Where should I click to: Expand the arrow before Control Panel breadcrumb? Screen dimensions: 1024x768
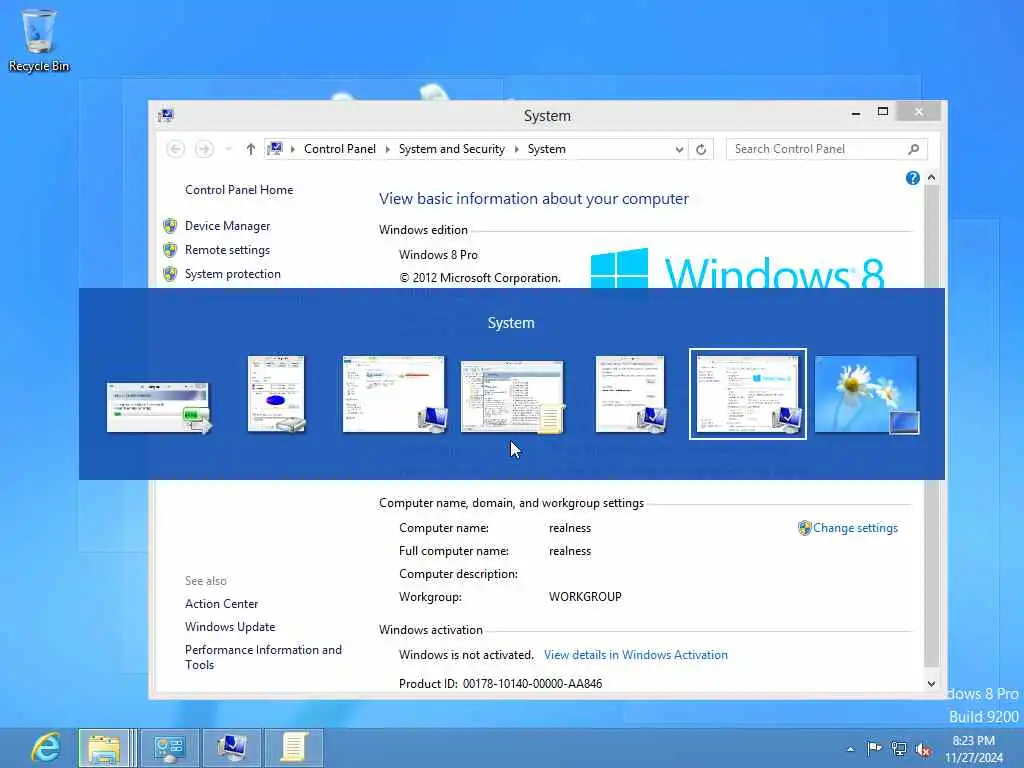[293, 150]
